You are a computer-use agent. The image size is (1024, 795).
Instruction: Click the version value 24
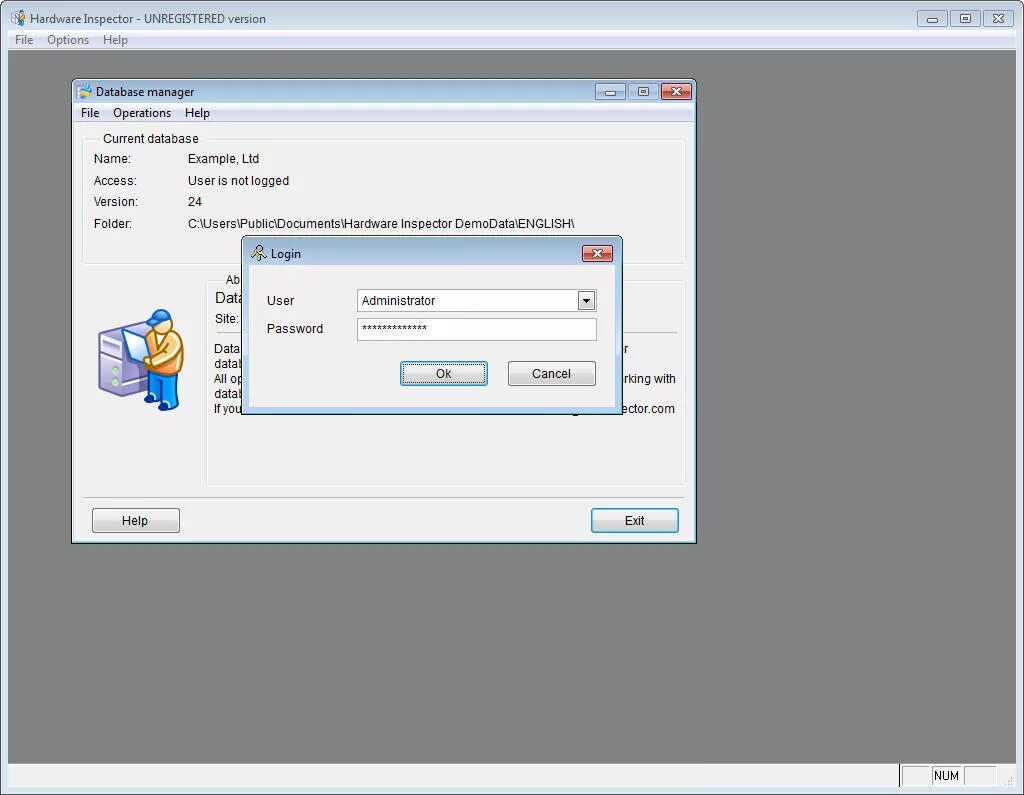(195, 202)
